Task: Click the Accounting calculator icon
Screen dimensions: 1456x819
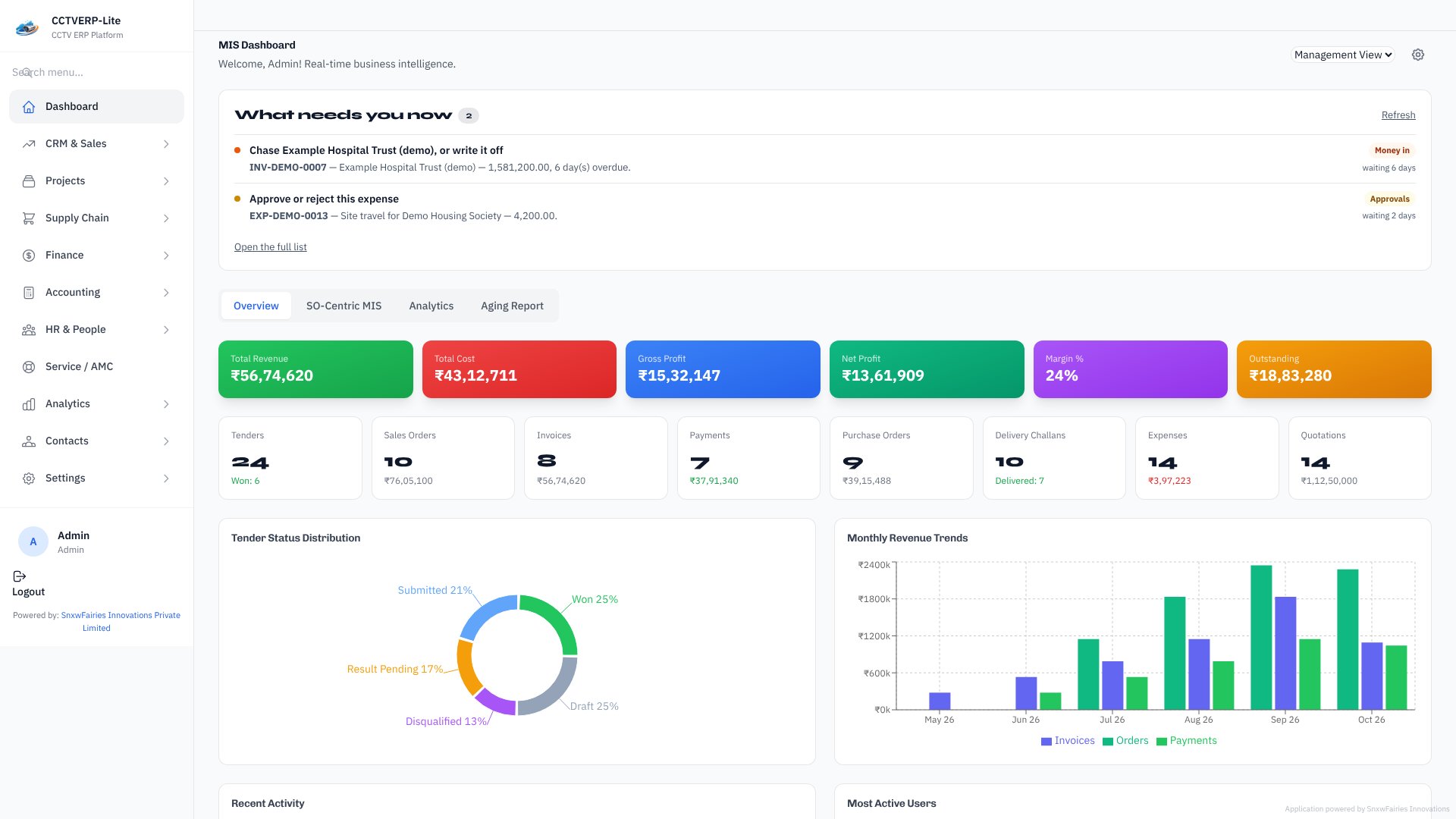Action: pyautogui.click(x=29, y=293)
